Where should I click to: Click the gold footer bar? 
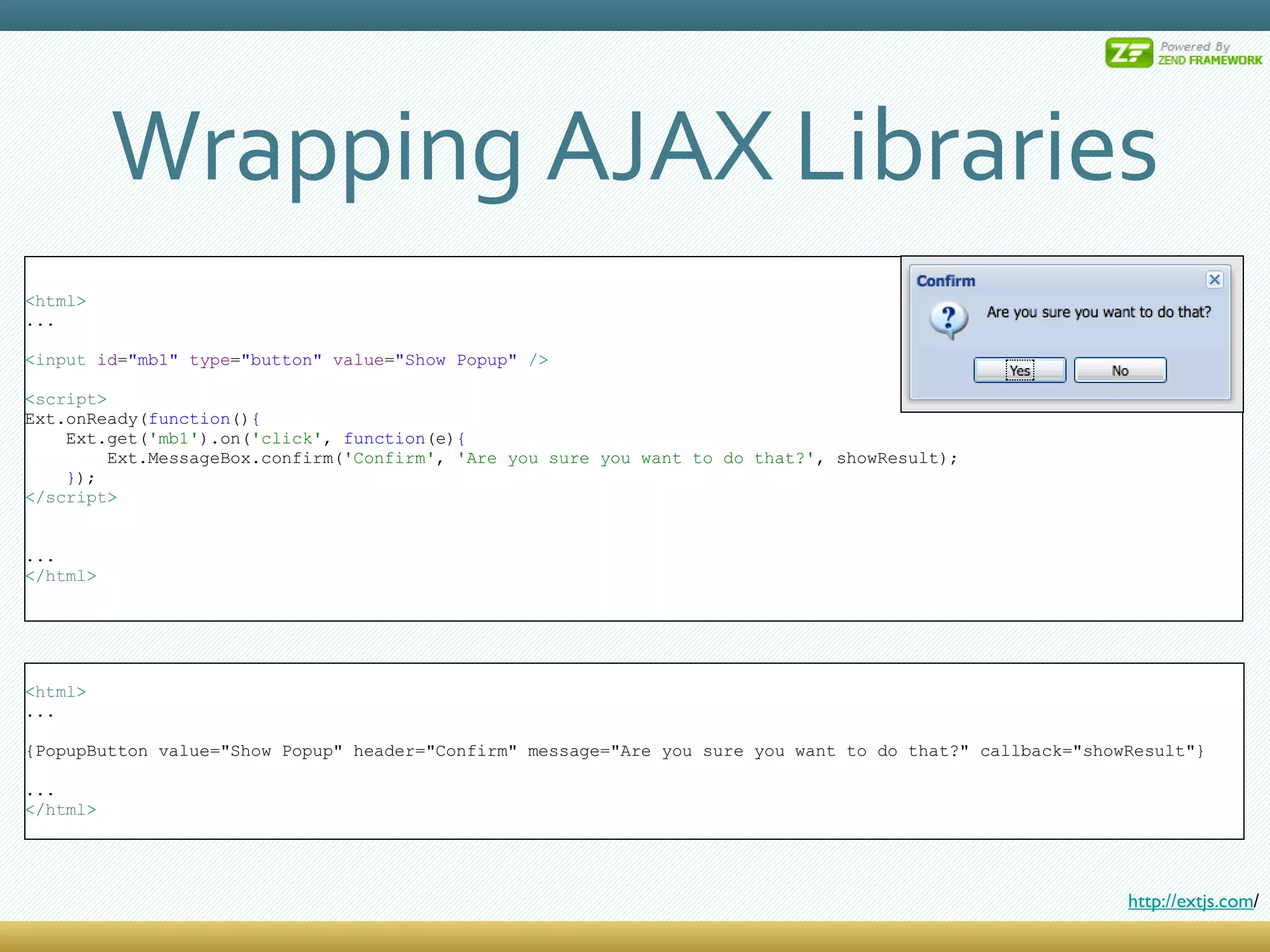tap(635, 936)
